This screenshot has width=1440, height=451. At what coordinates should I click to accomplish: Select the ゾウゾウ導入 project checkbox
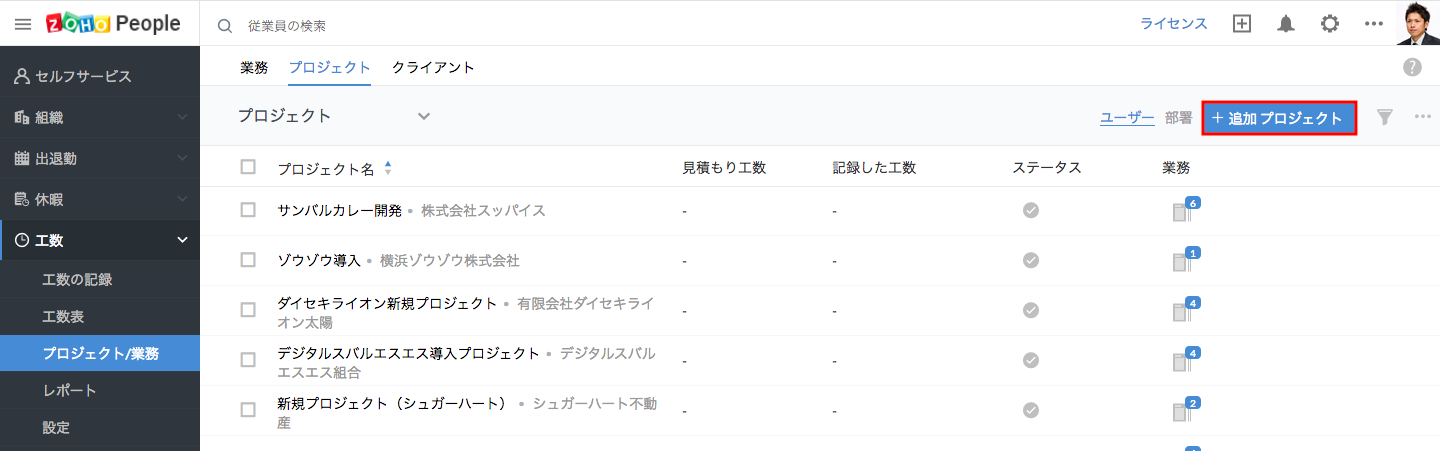click(248, 260)
